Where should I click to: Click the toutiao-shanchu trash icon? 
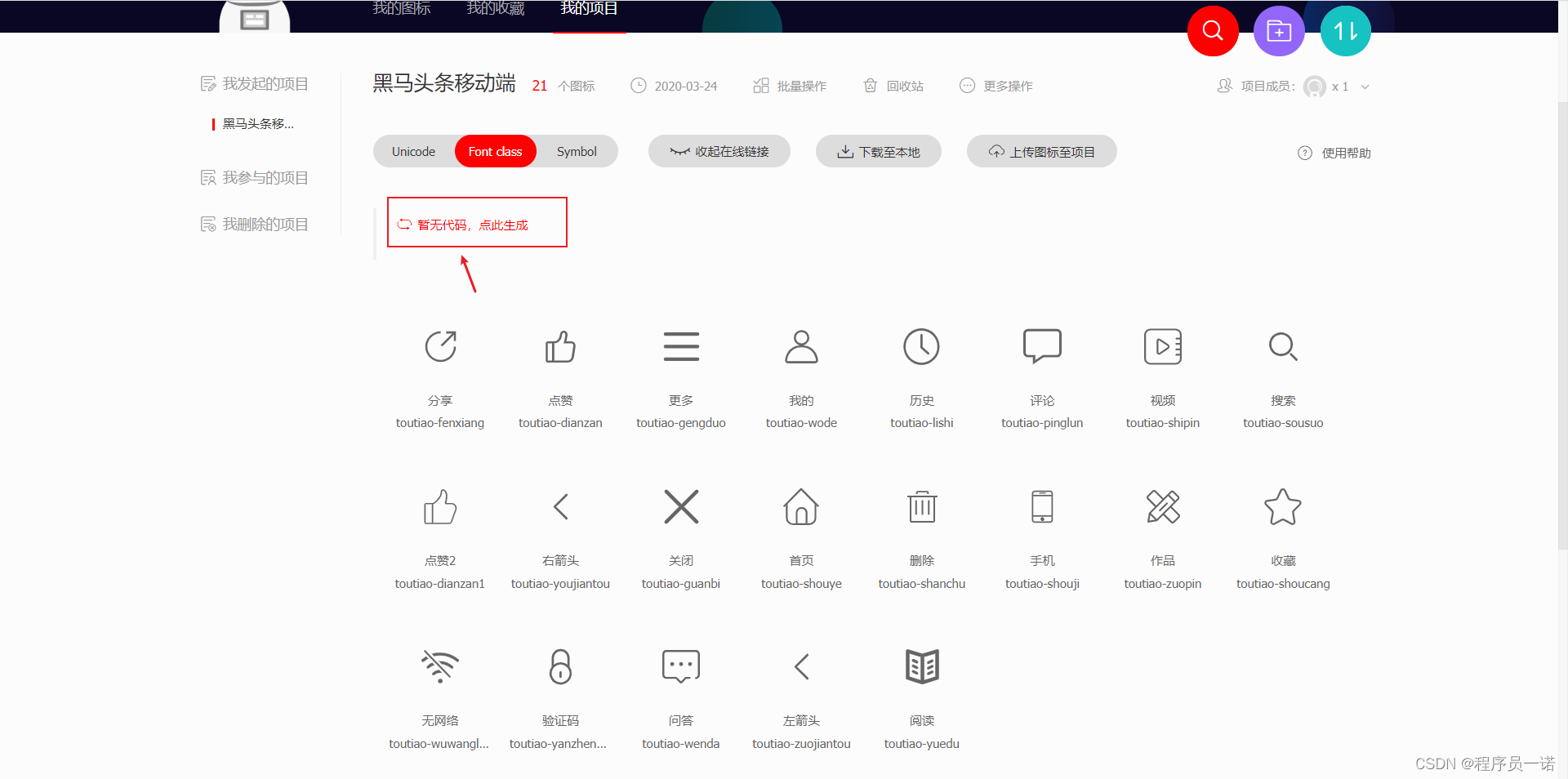pos(921,506)
